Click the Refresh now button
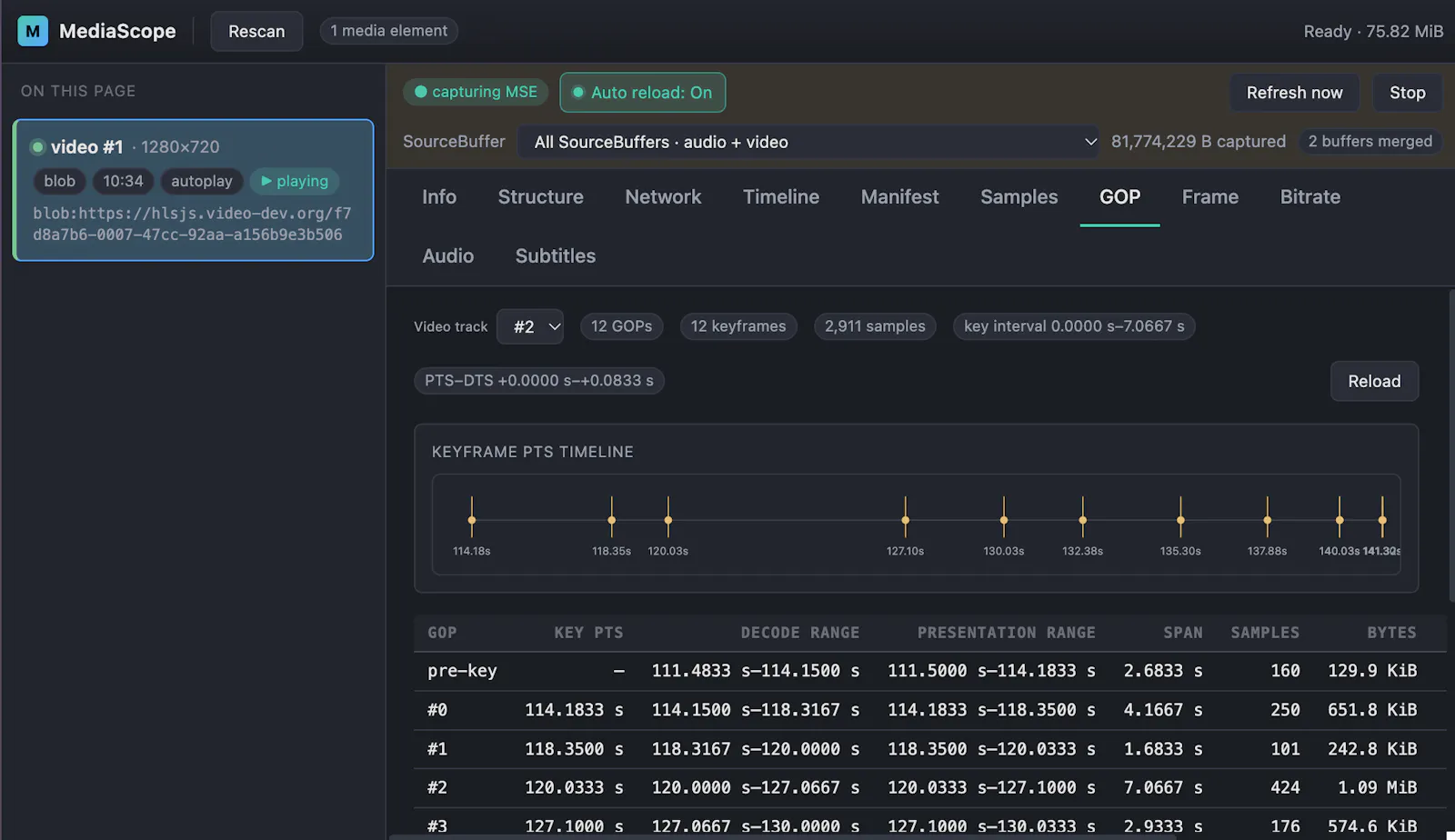The width and height of the screenshot is (1455, 840). pyautogui.click(x=1294, y=93)
